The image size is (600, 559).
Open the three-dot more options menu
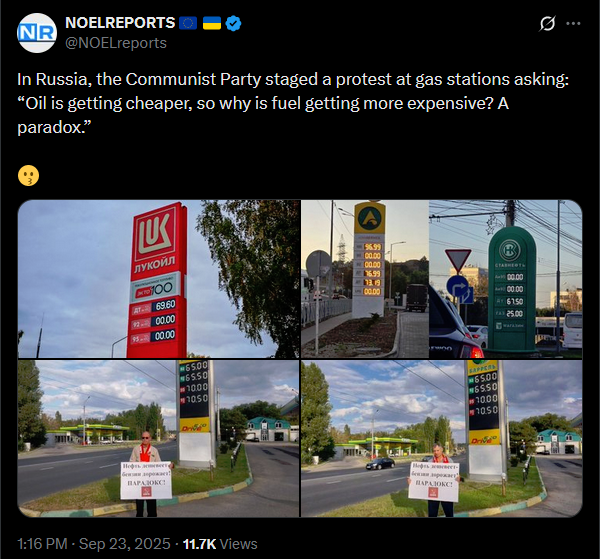pos(573,24)
